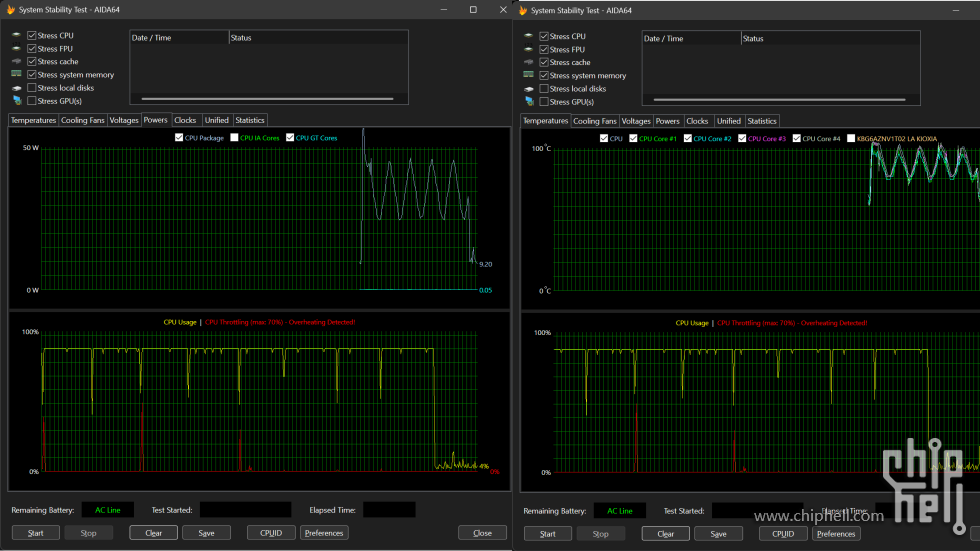The height and width of the screenshot is (551, 980).
Task: Enable CPU IA Cores graph checkbox
Action: tap(234, 137)
